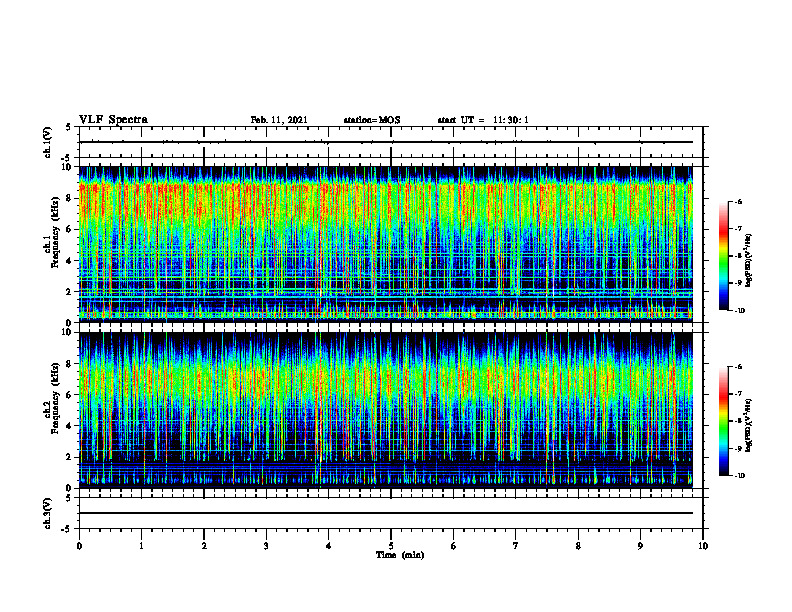Click time-axis tick label "2"
Viewport: 792px width, 612px height.
tap(204, 546)
